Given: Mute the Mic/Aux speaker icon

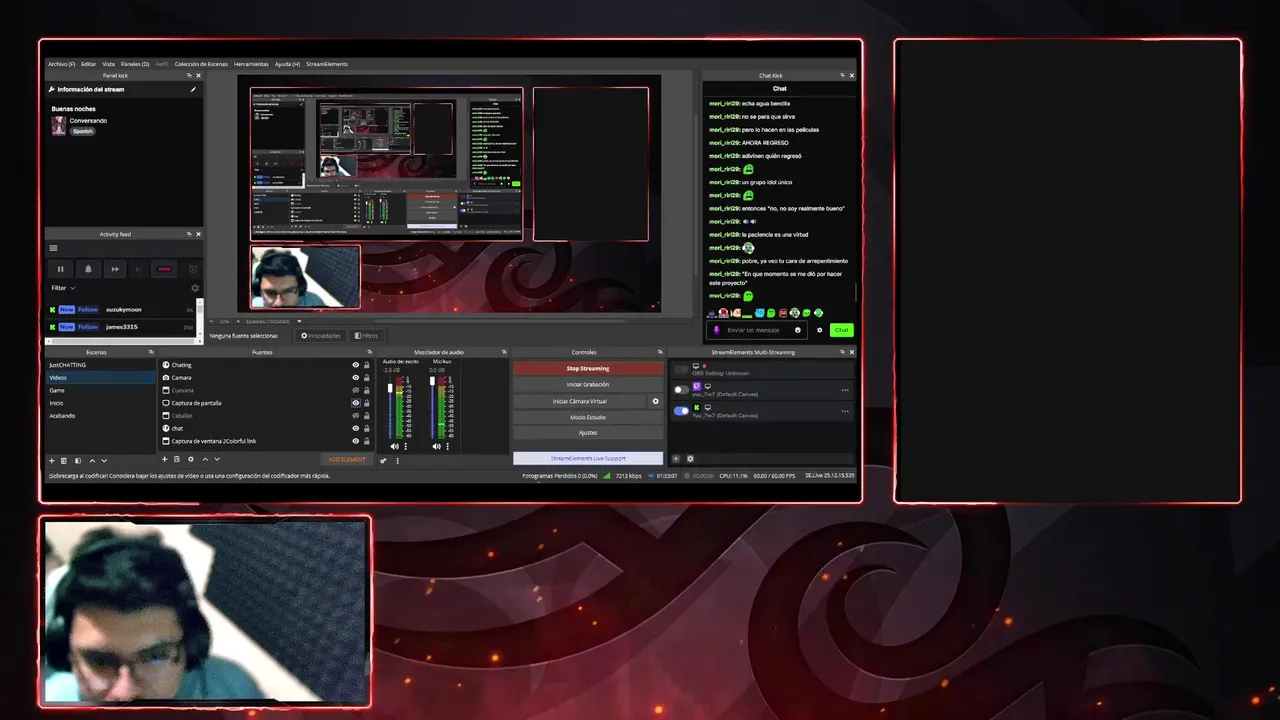Looking at the screenshot, I should [x=436, y=446].
